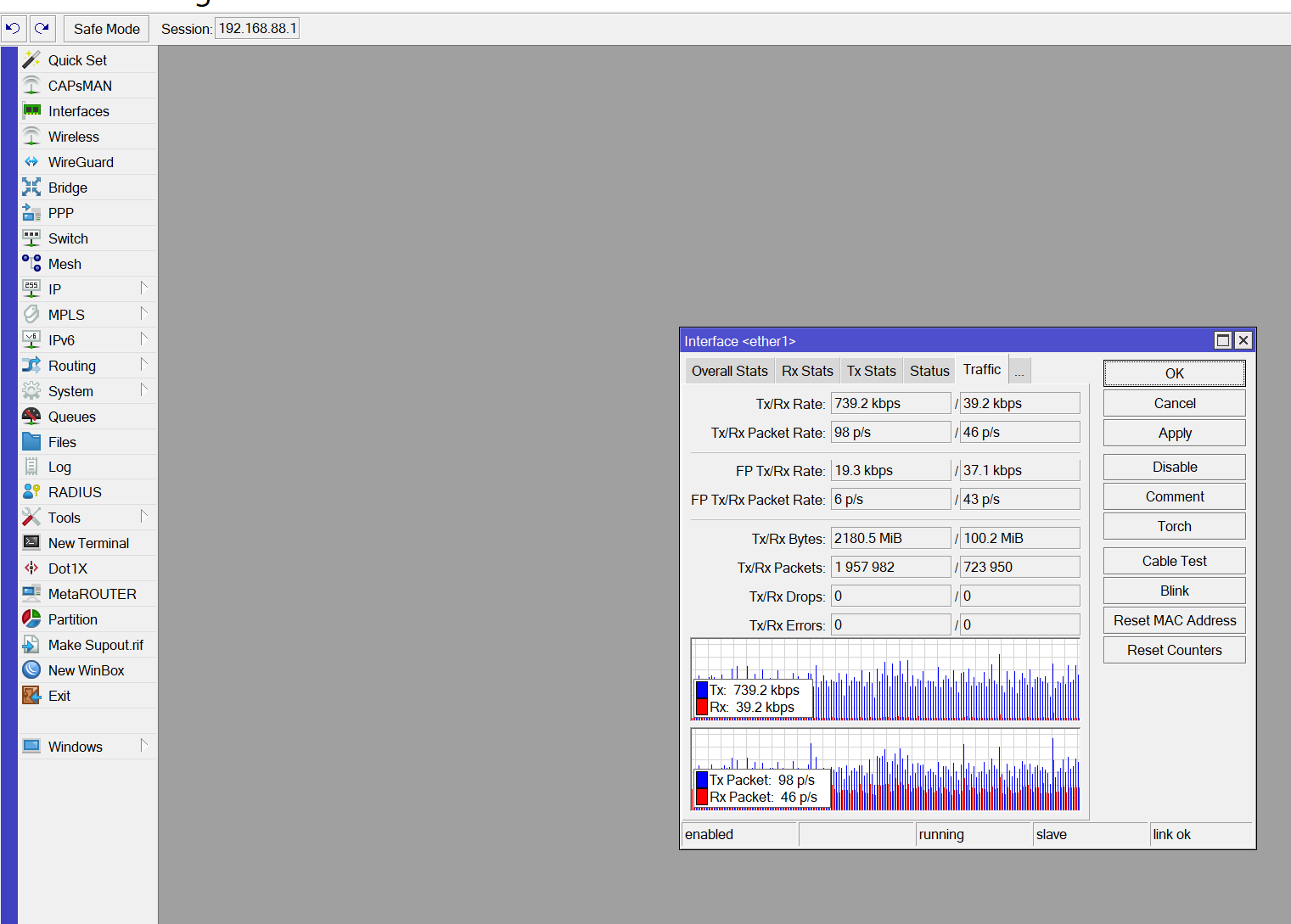
Task: Click Tx Packet blue legend swatch
Action: pos(702,780)
